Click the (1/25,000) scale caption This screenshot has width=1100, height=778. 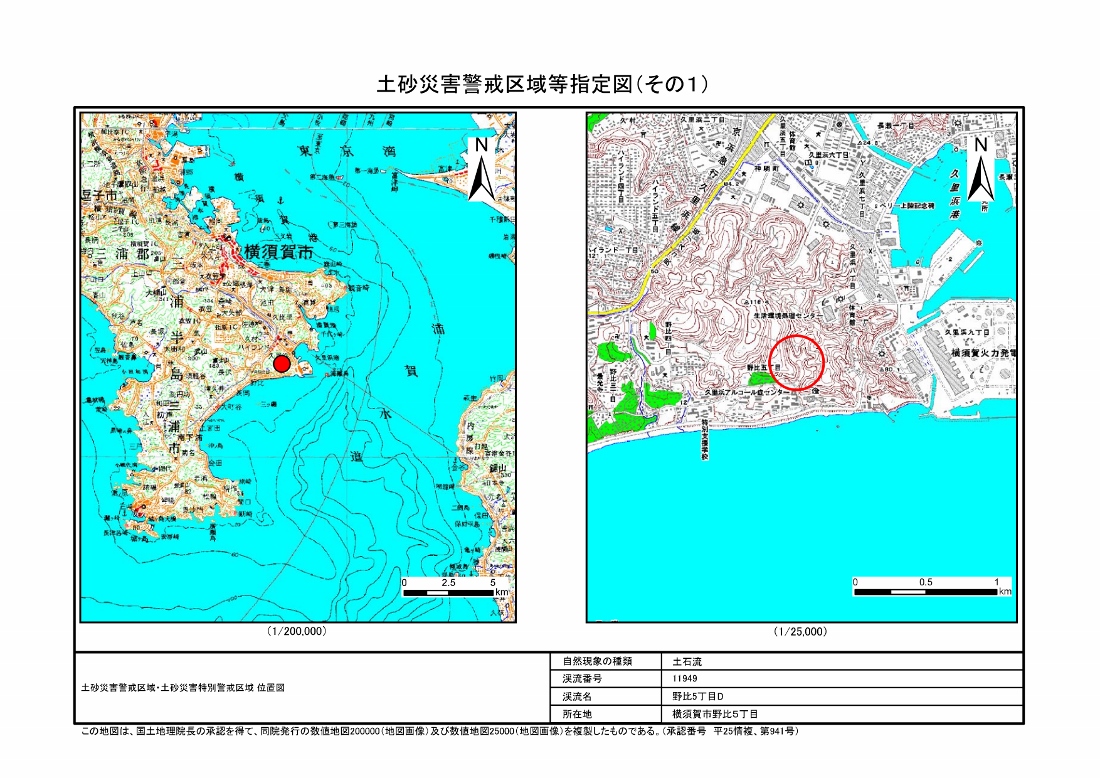(800, 632)
